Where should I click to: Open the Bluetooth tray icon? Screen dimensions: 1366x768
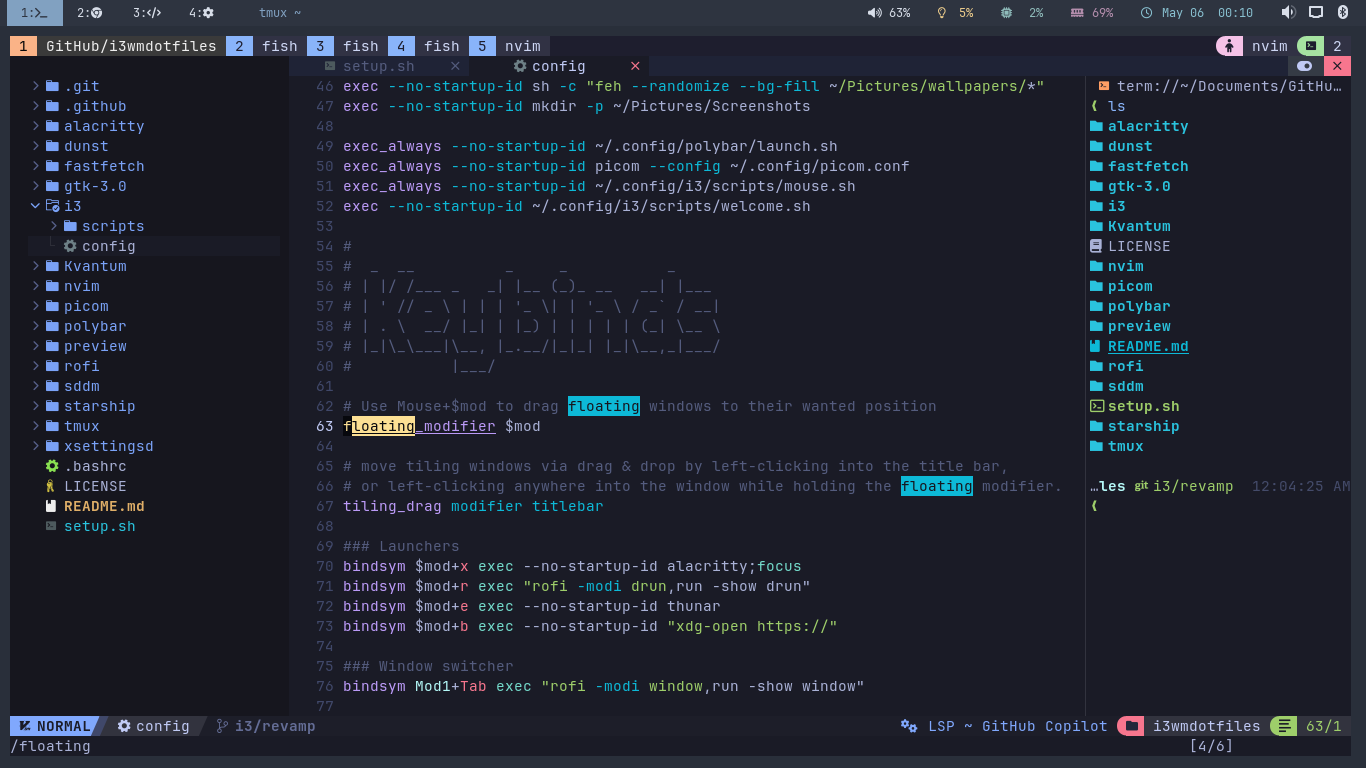(x=1343, y=13)
